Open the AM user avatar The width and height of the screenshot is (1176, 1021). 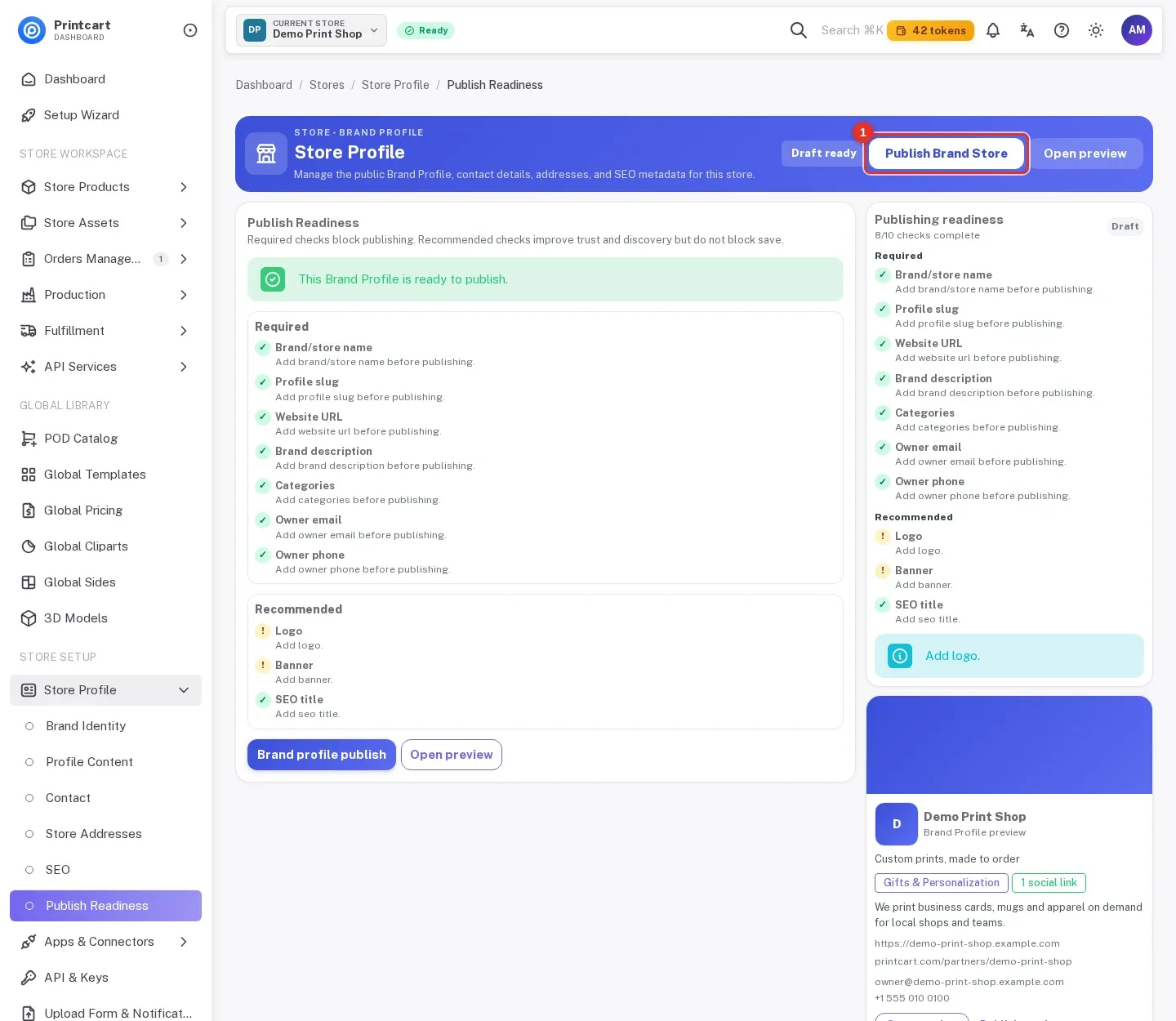[x=1137, y=30]
